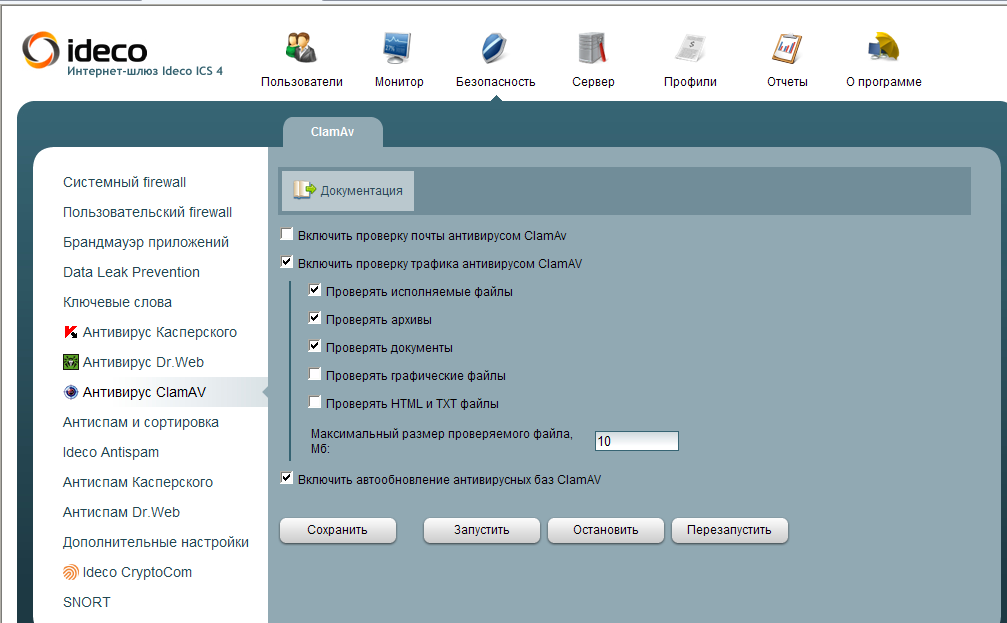1007x623 pixels.
Task: Open the О программе umbrella icon
Action: pyautogui.click(x=884, y=48)
